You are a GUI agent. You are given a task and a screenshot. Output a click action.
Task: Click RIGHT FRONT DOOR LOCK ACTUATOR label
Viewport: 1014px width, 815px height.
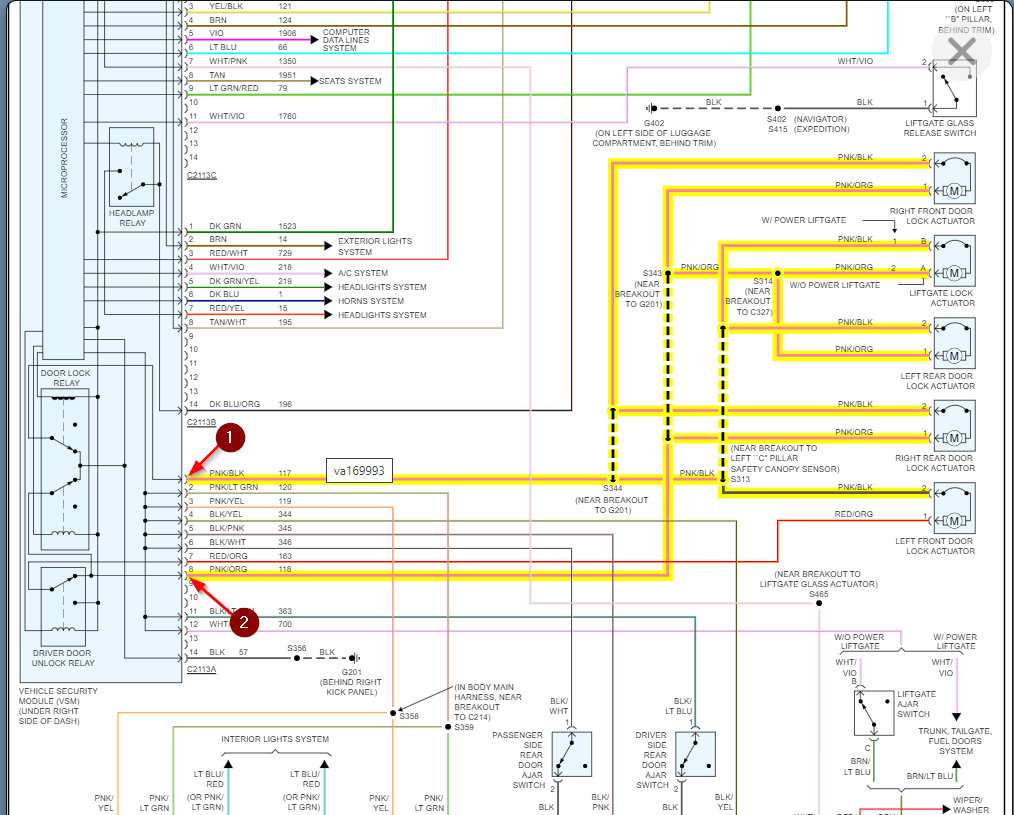pos(932,216)
